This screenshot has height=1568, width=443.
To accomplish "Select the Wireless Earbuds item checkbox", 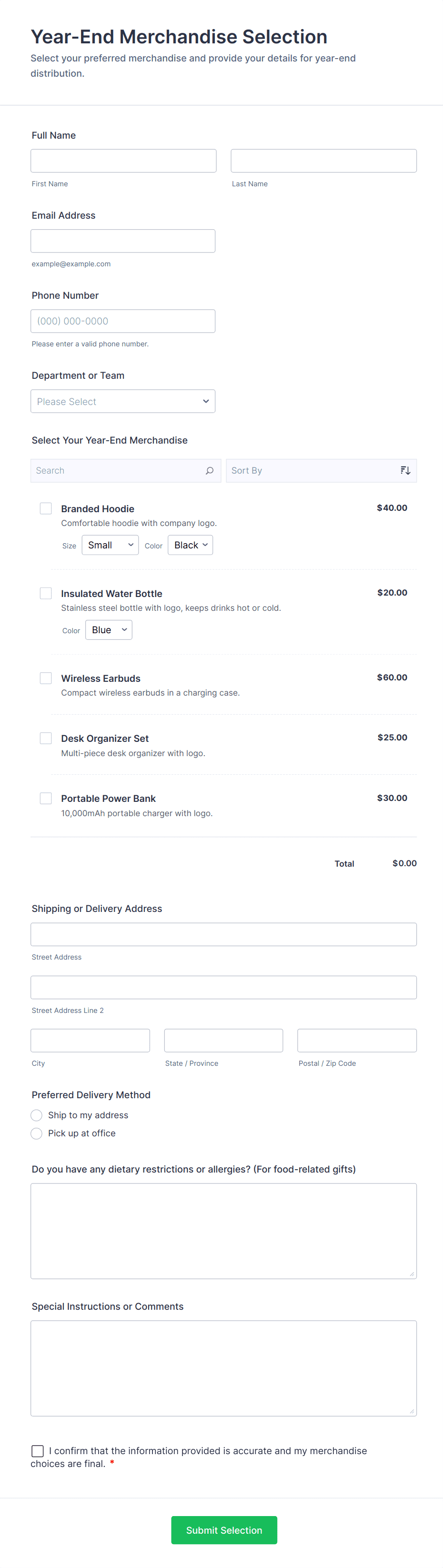I will pos(46,678).
